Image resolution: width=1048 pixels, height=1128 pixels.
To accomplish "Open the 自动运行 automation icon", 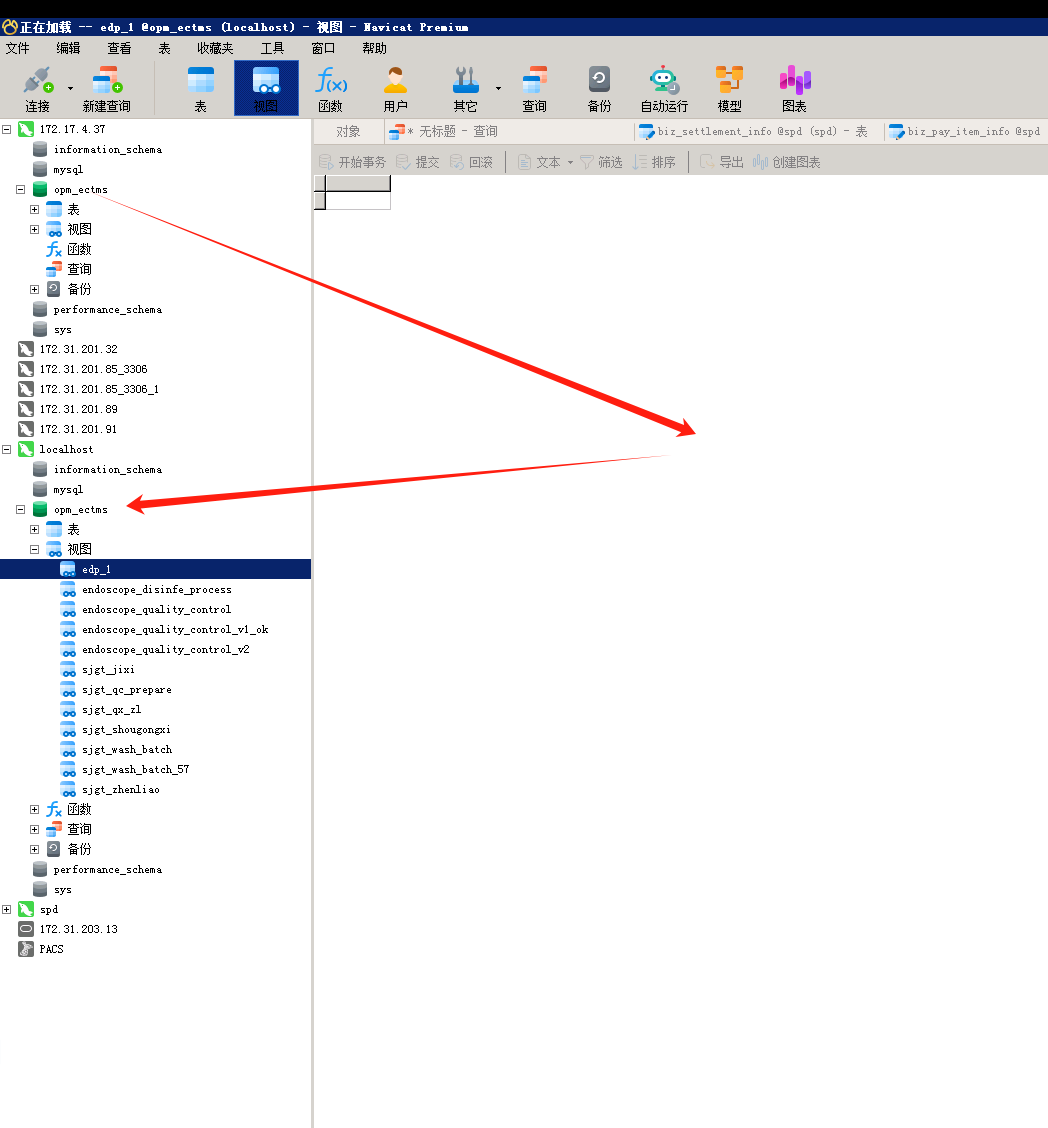I will (664, 89).
